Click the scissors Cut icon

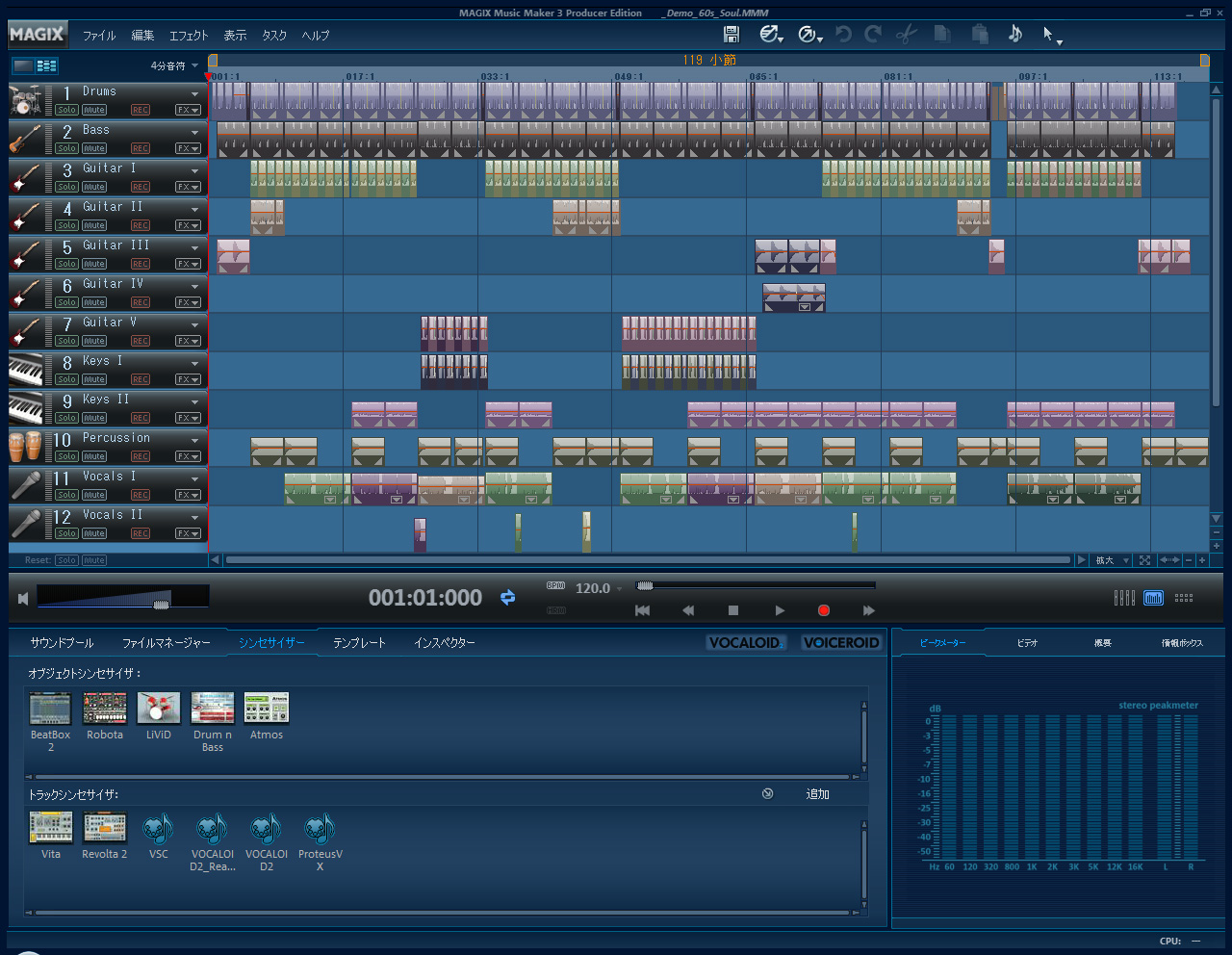907,35
